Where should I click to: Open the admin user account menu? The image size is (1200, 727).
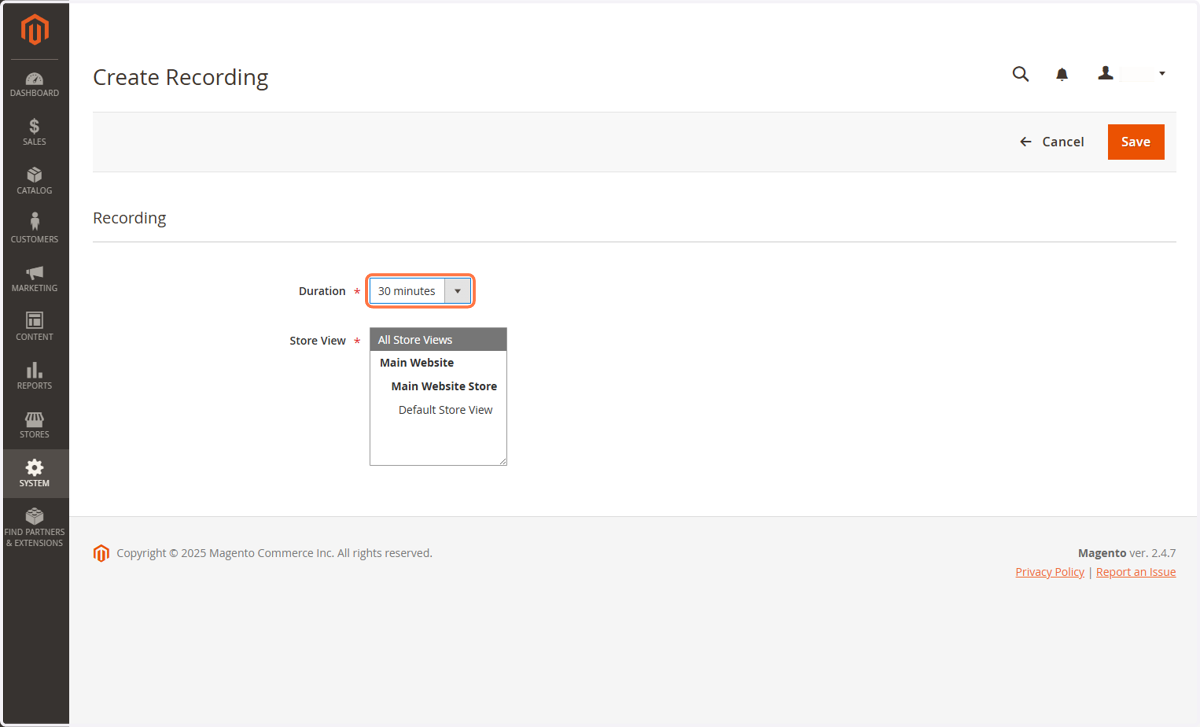point(1133,74)
